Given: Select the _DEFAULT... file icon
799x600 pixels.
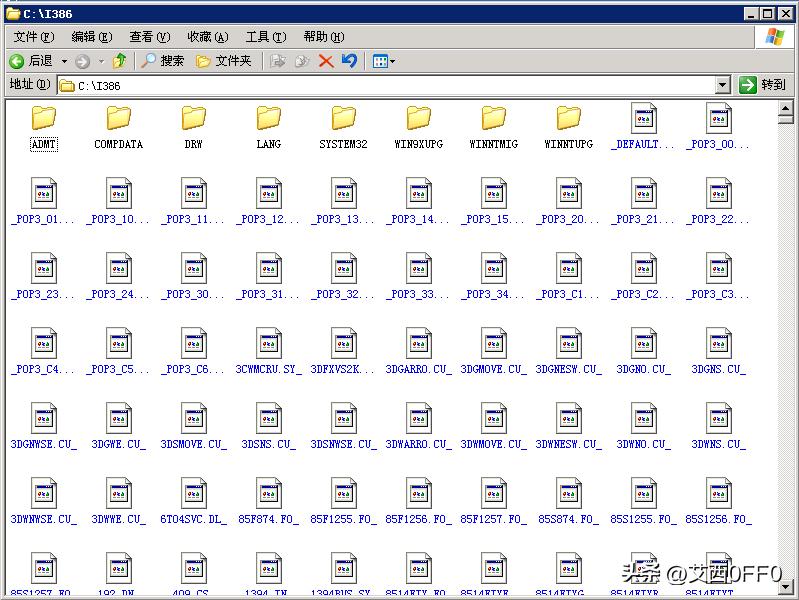Looking at the screenshot, I should (644, 118).
